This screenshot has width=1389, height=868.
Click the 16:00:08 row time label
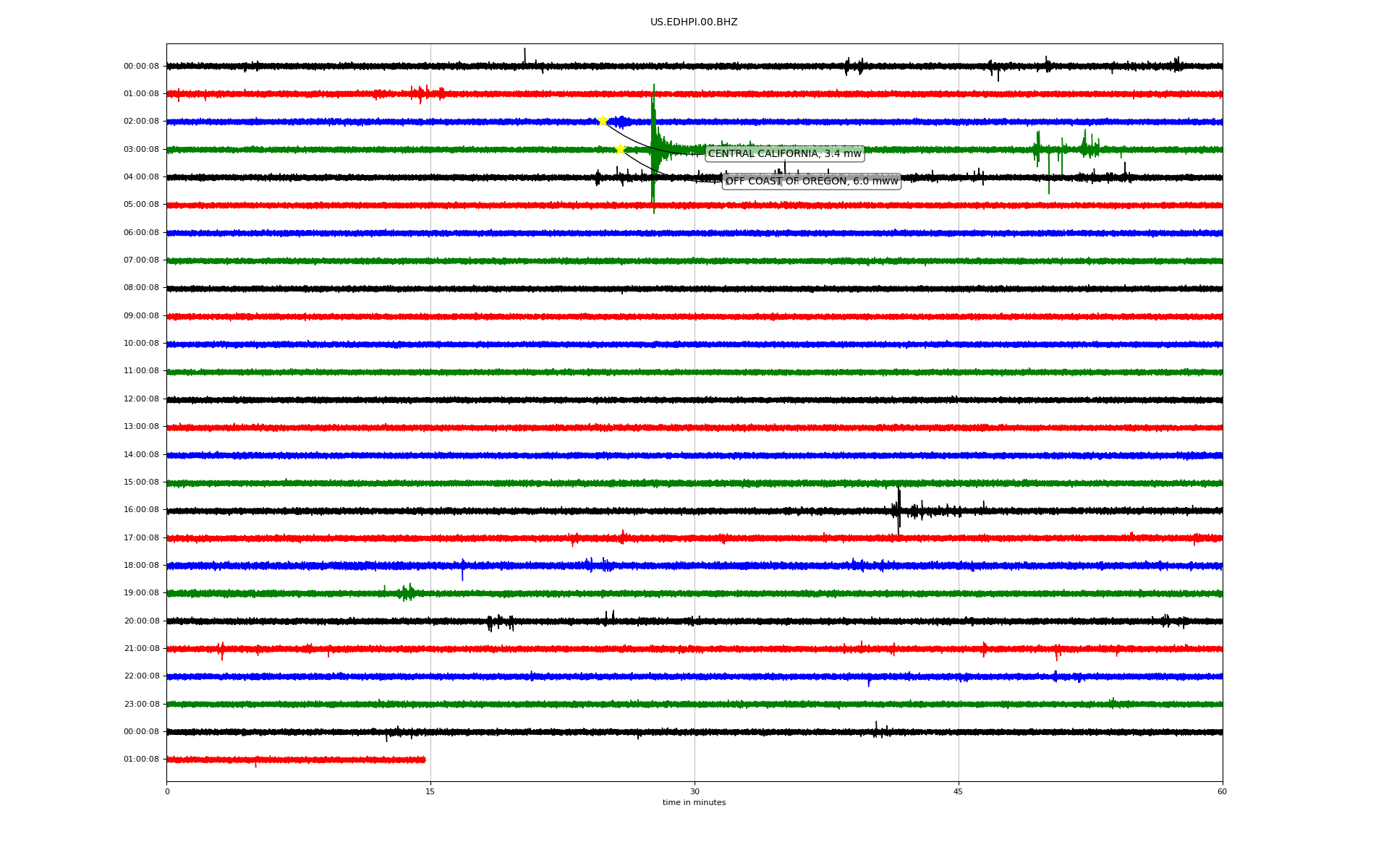tap(141, 510)
